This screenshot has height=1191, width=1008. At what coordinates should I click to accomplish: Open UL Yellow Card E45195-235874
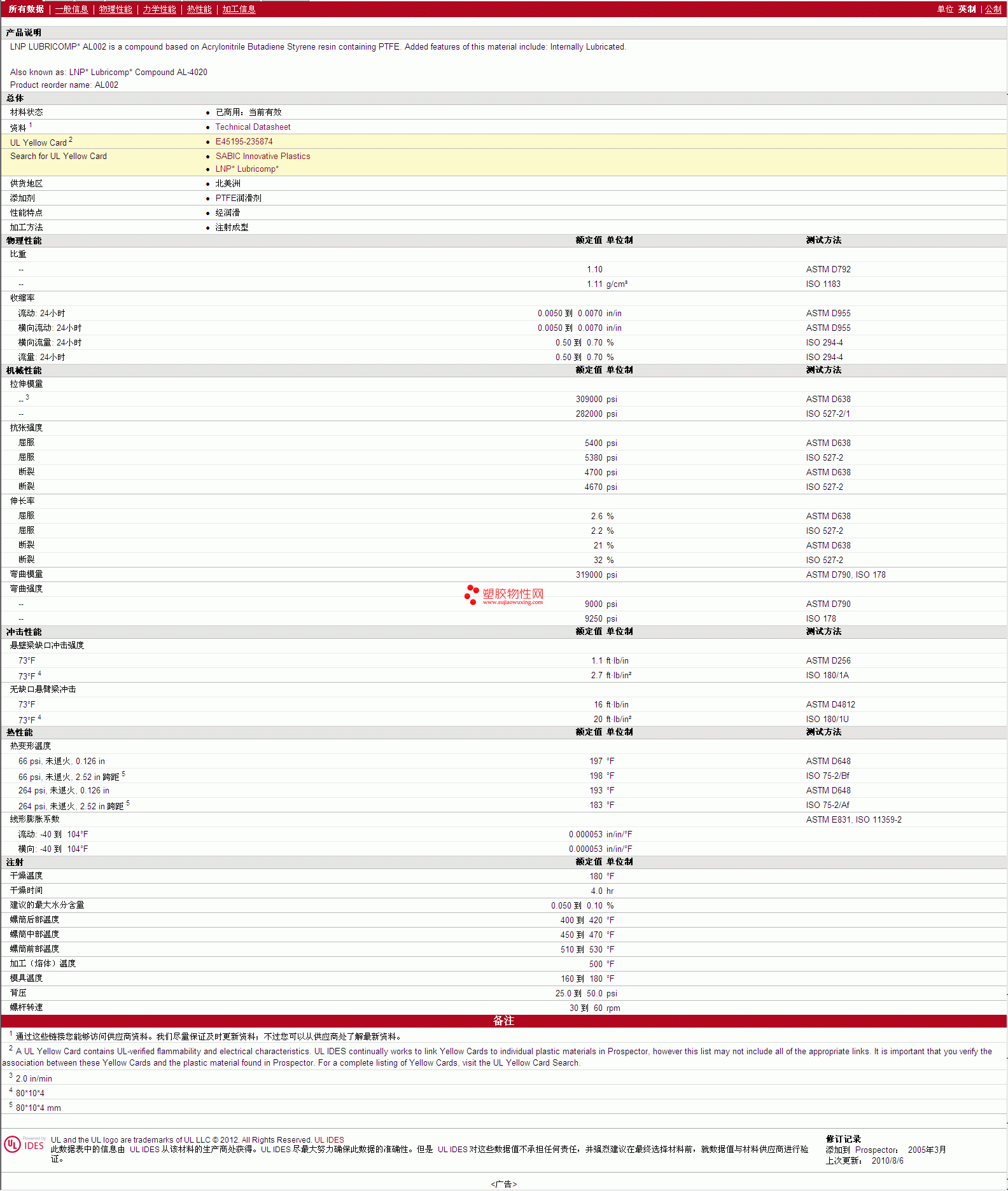244,142
